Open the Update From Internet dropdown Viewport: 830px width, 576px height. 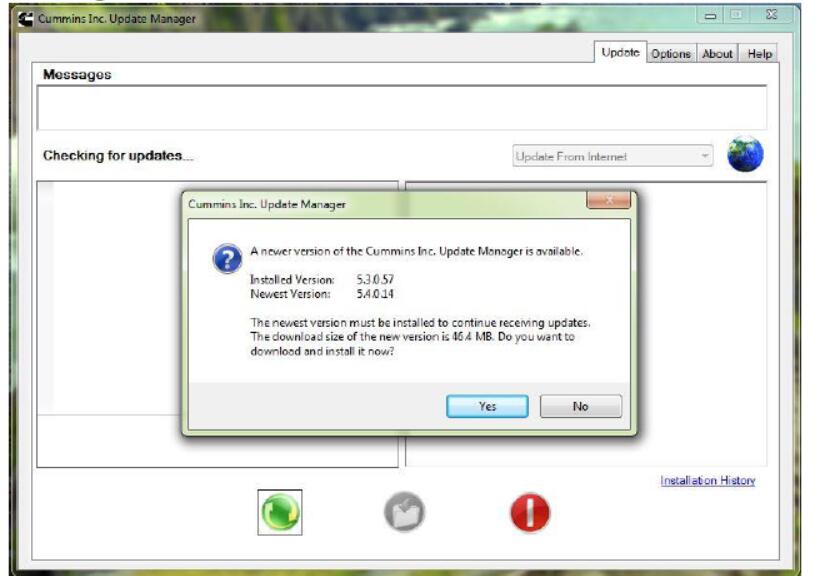(x=612, y=156)
